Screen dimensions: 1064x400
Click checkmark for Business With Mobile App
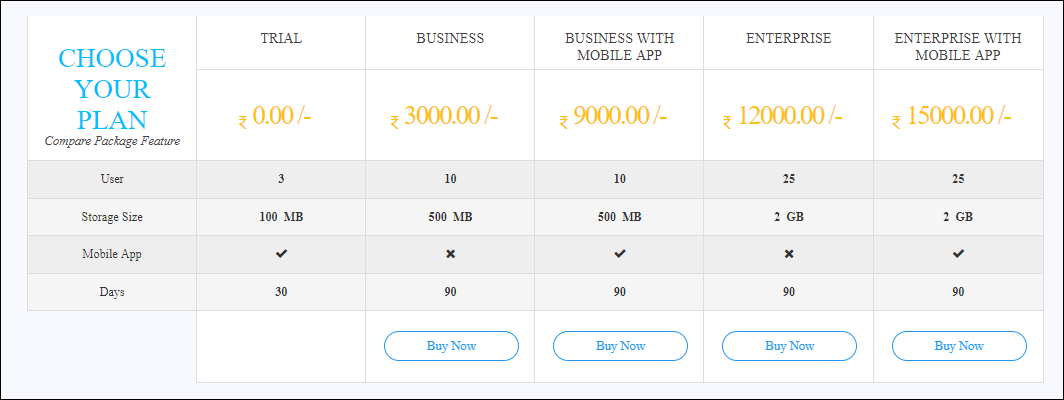(620, 254)
